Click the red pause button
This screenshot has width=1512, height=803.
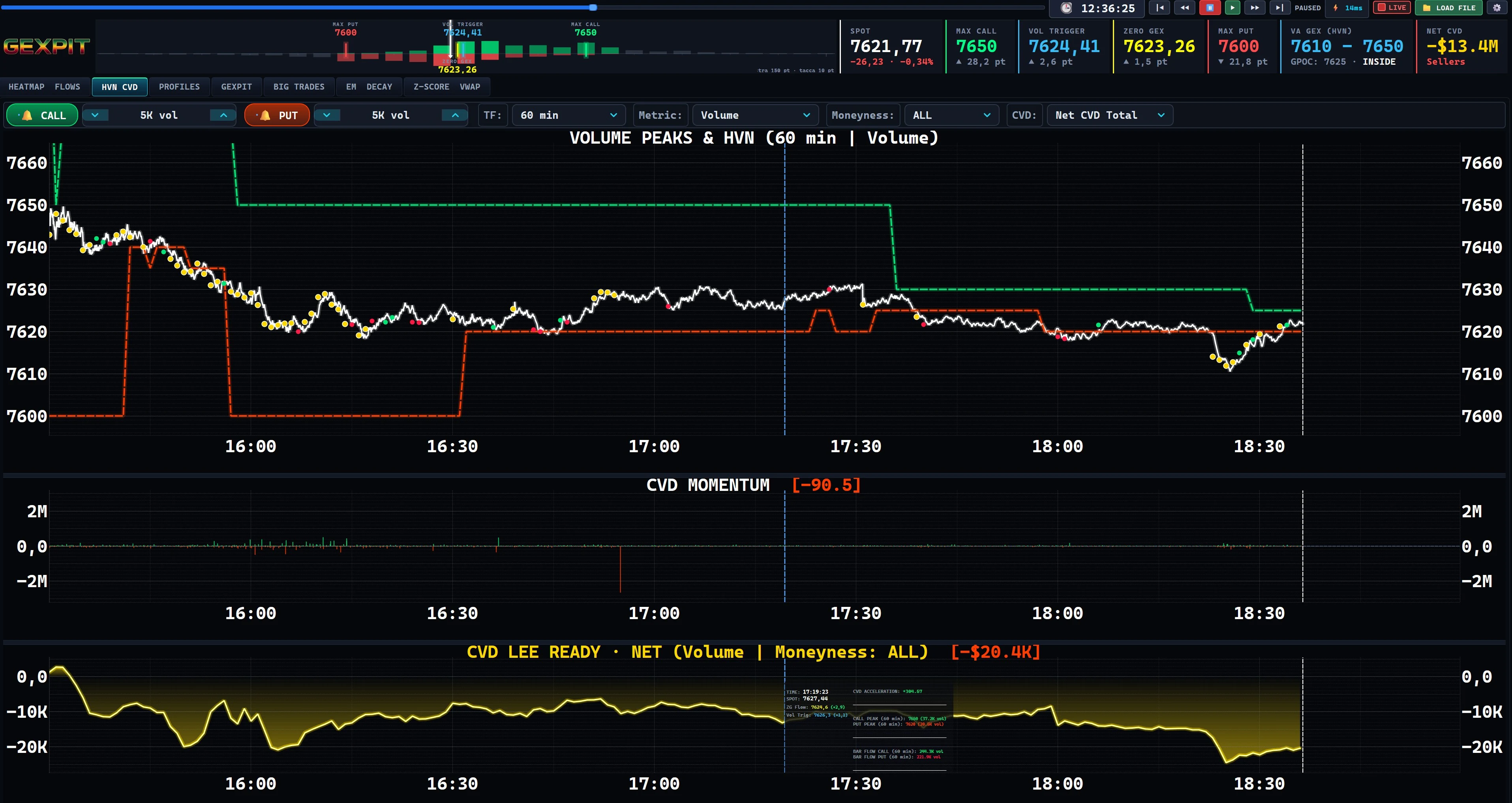point(1210,7)
